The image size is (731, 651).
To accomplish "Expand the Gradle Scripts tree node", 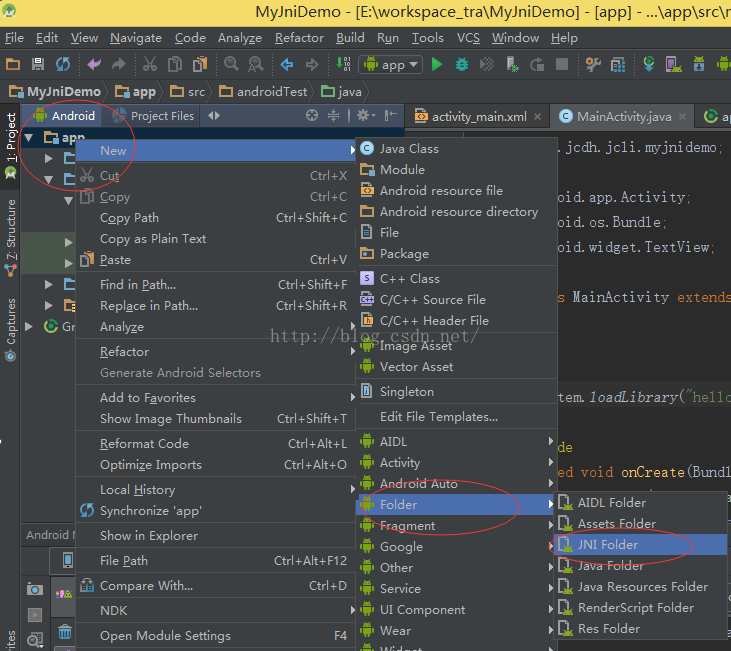I will [29, 326].
